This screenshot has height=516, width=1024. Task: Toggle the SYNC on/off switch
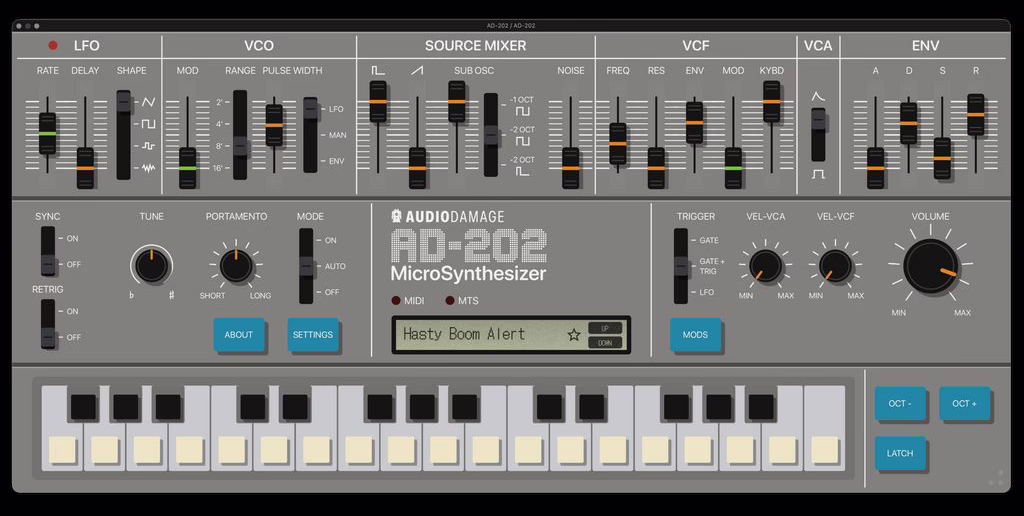(x=48, y=251)
